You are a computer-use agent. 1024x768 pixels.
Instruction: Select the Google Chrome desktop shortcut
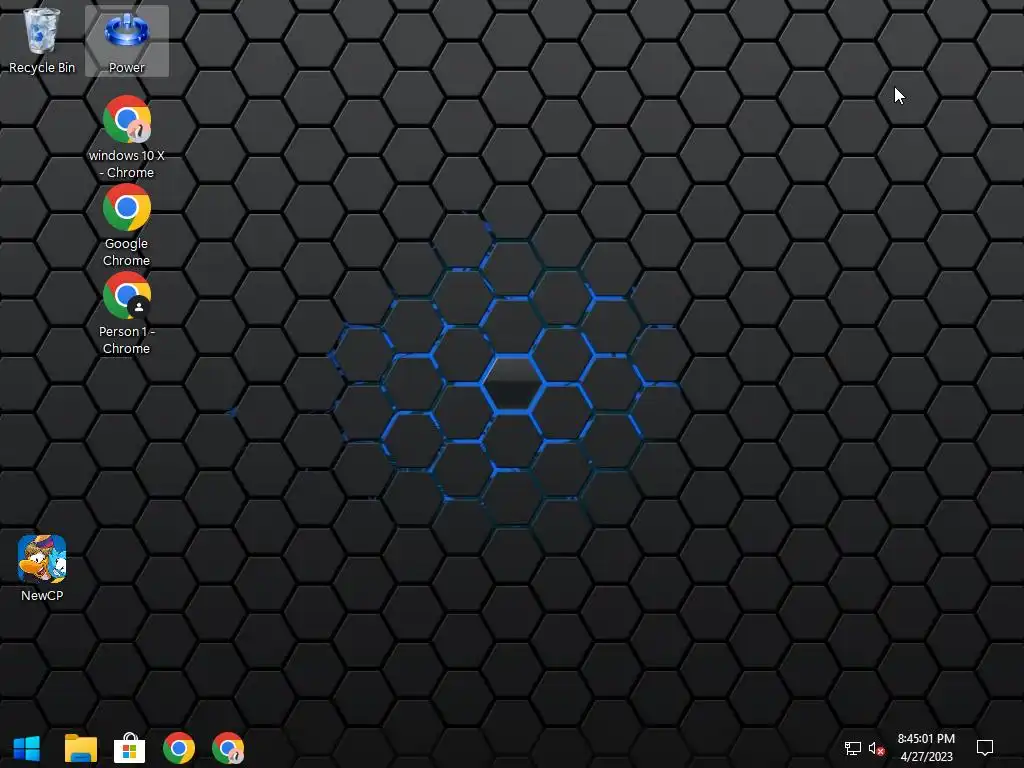coord(127,225)
